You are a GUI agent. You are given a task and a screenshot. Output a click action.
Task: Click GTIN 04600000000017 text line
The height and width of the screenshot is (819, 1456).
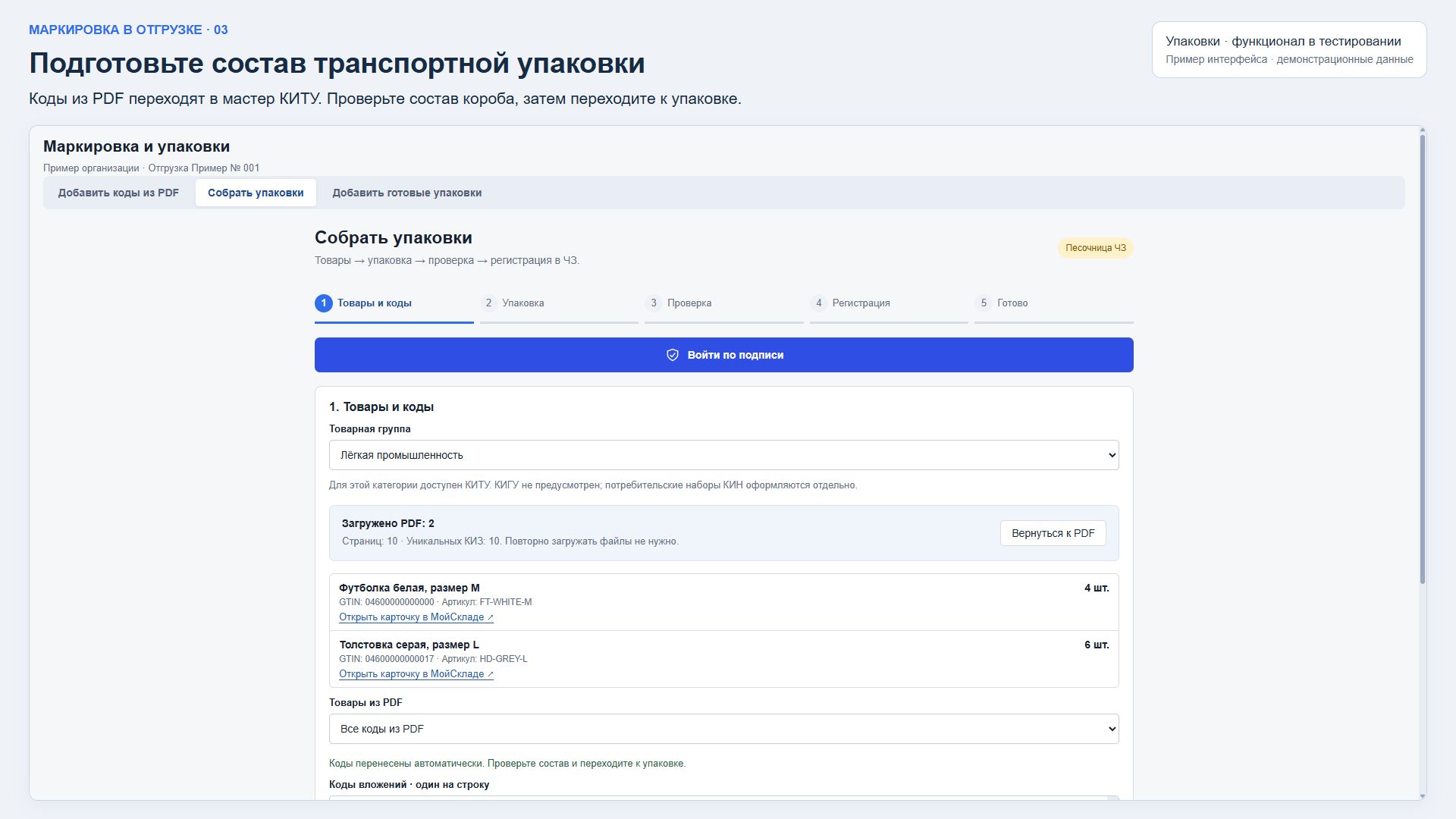[433, 659]
